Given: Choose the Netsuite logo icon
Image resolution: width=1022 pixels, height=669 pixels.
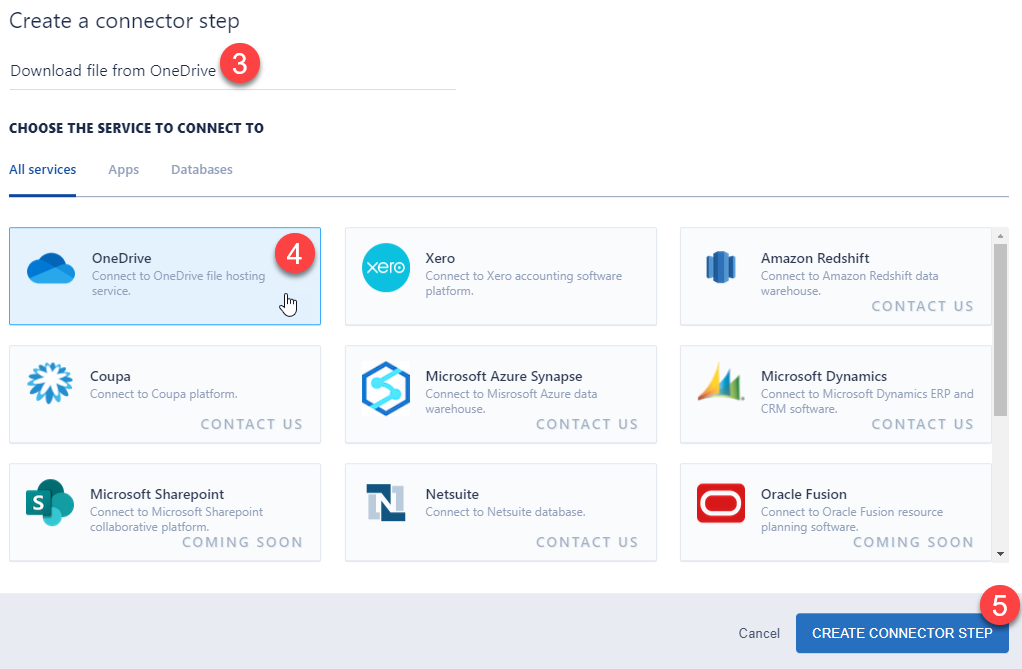Looking at the screenshot, I should point(386,504).
